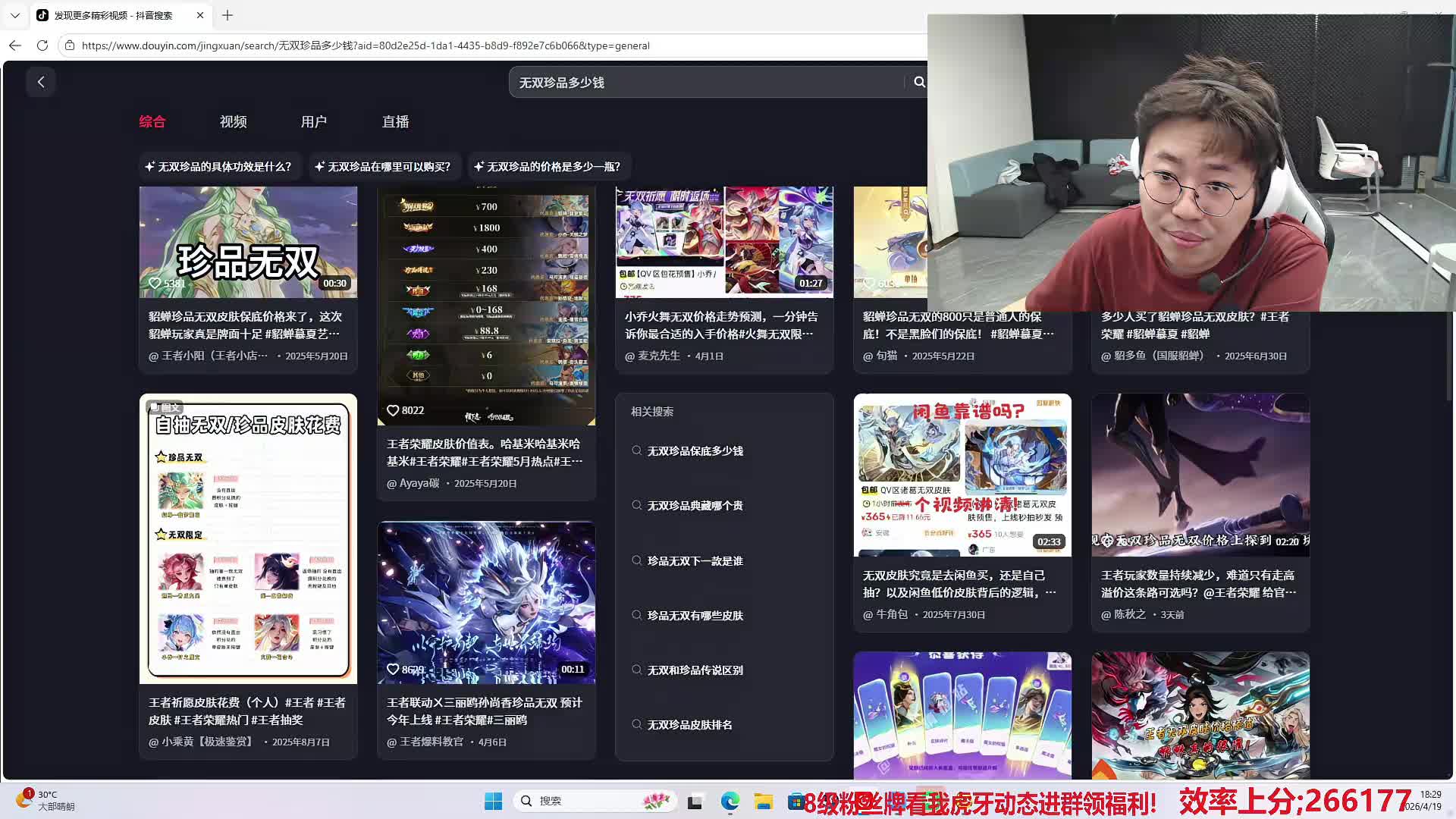The height and width of the screenshot is (819, 1456).
Task: Open File Explorer from the taskbar
Action: tap(763, 801)
